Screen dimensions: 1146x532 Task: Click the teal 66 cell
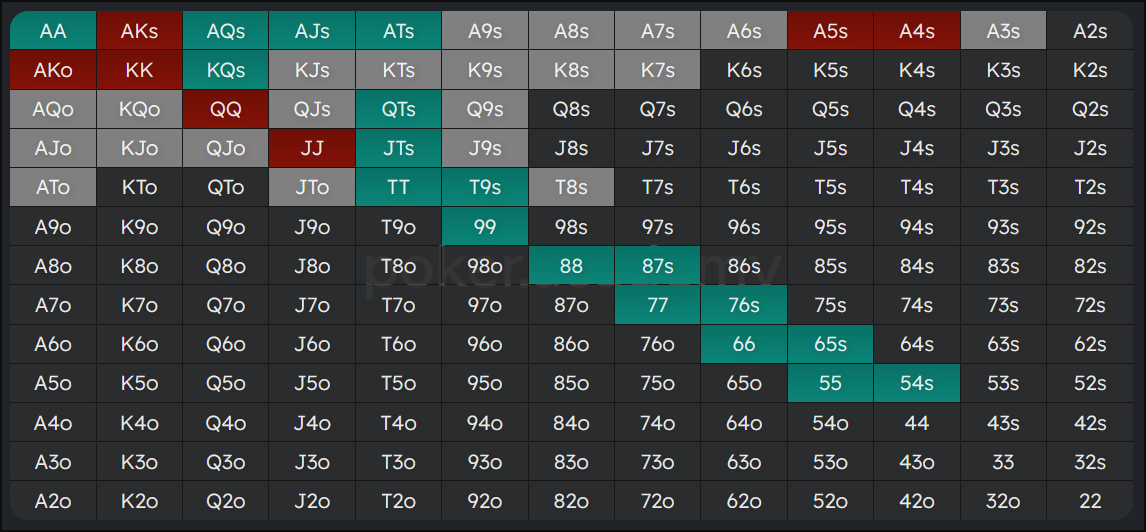pos(744,344)
